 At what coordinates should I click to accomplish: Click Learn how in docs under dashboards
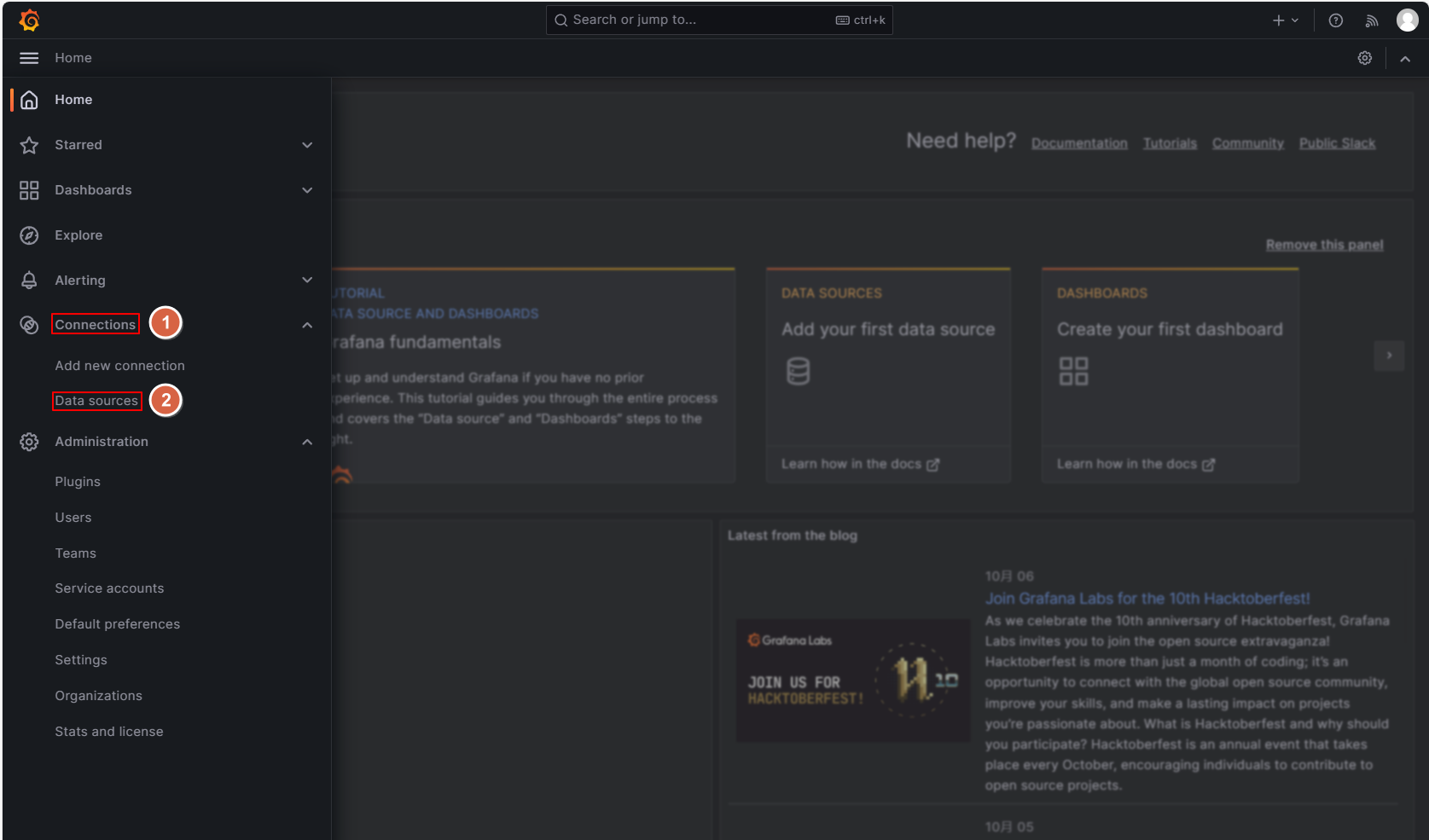coord(1136,464)
